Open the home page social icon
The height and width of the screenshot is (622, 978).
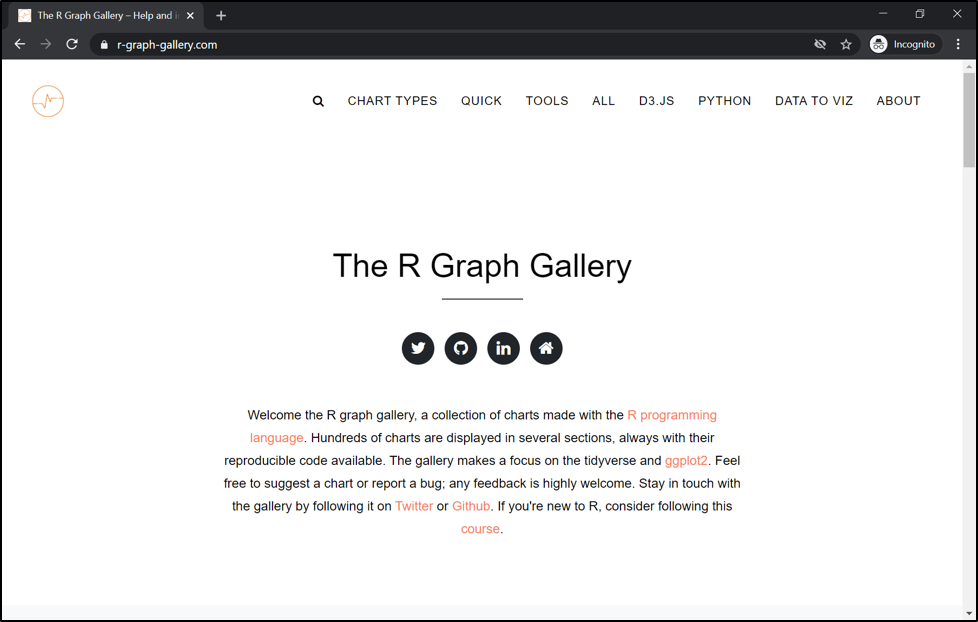click(x=546, y=348)
